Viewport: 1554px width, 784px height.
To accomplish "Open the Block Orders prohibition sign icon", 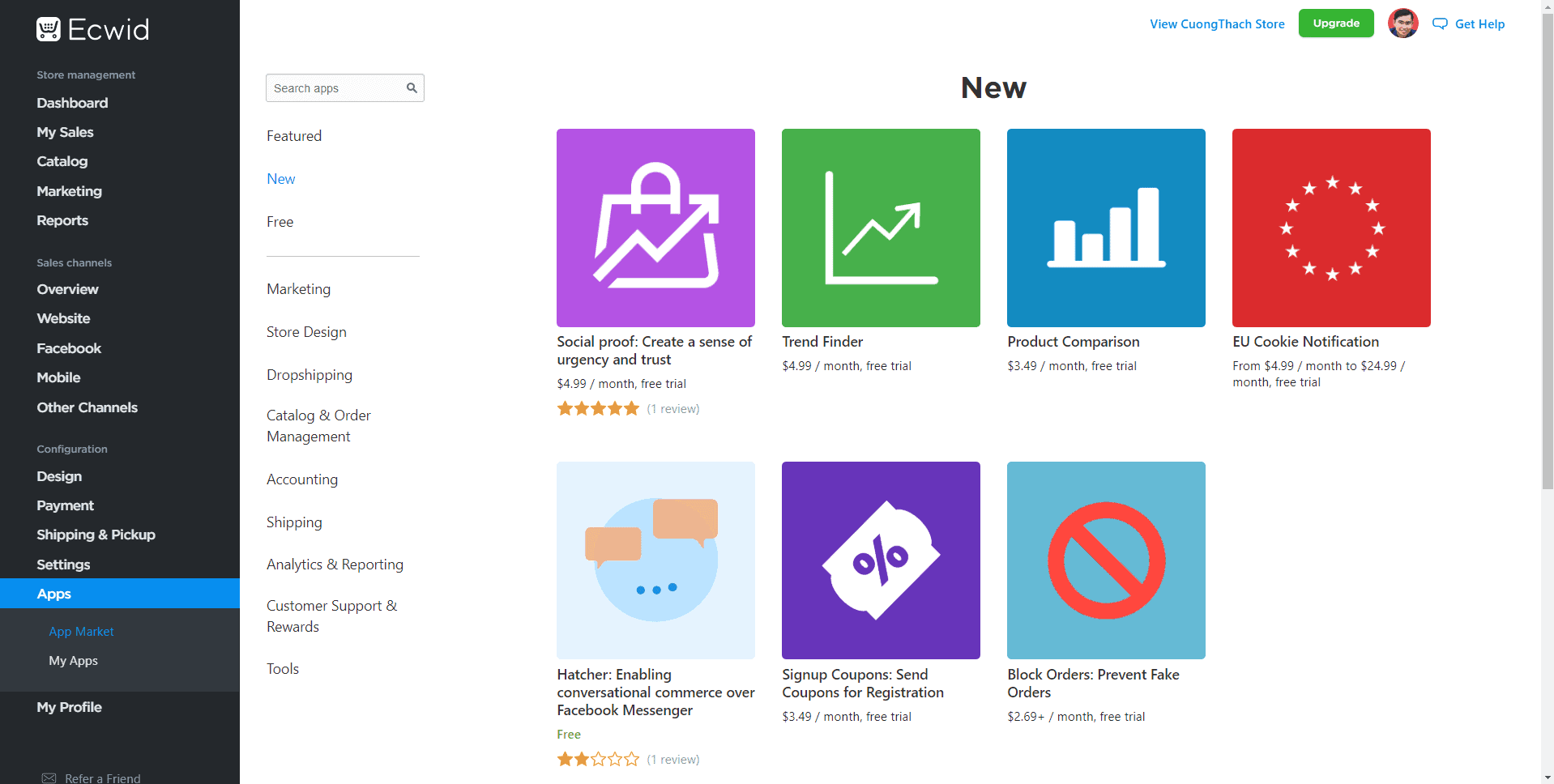I will coord(1106,560).
